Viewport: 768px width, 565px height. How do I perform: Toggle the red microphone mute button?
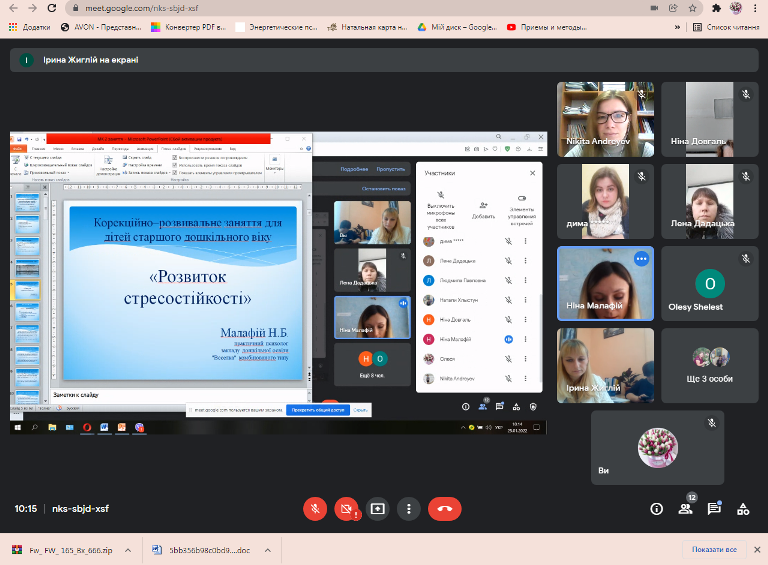click(x=315, y=509)
